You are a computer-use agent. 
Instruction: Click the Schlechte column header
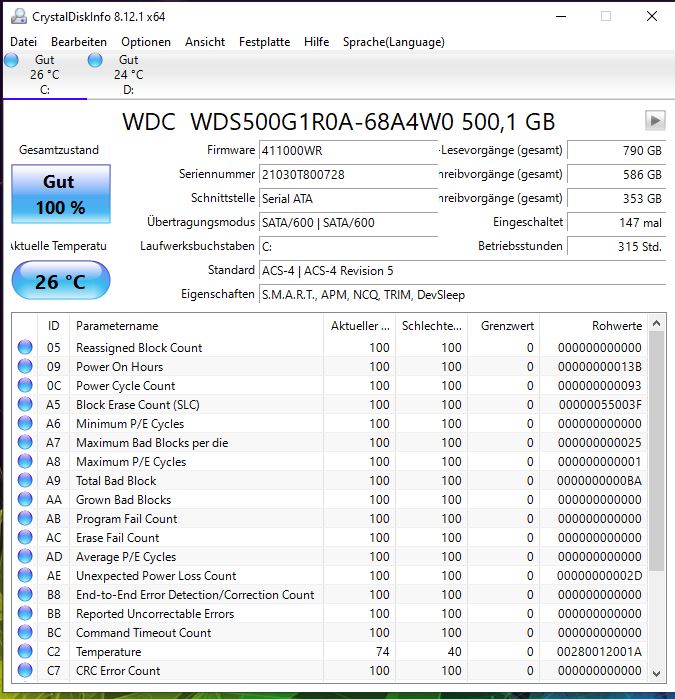(432, 326)
